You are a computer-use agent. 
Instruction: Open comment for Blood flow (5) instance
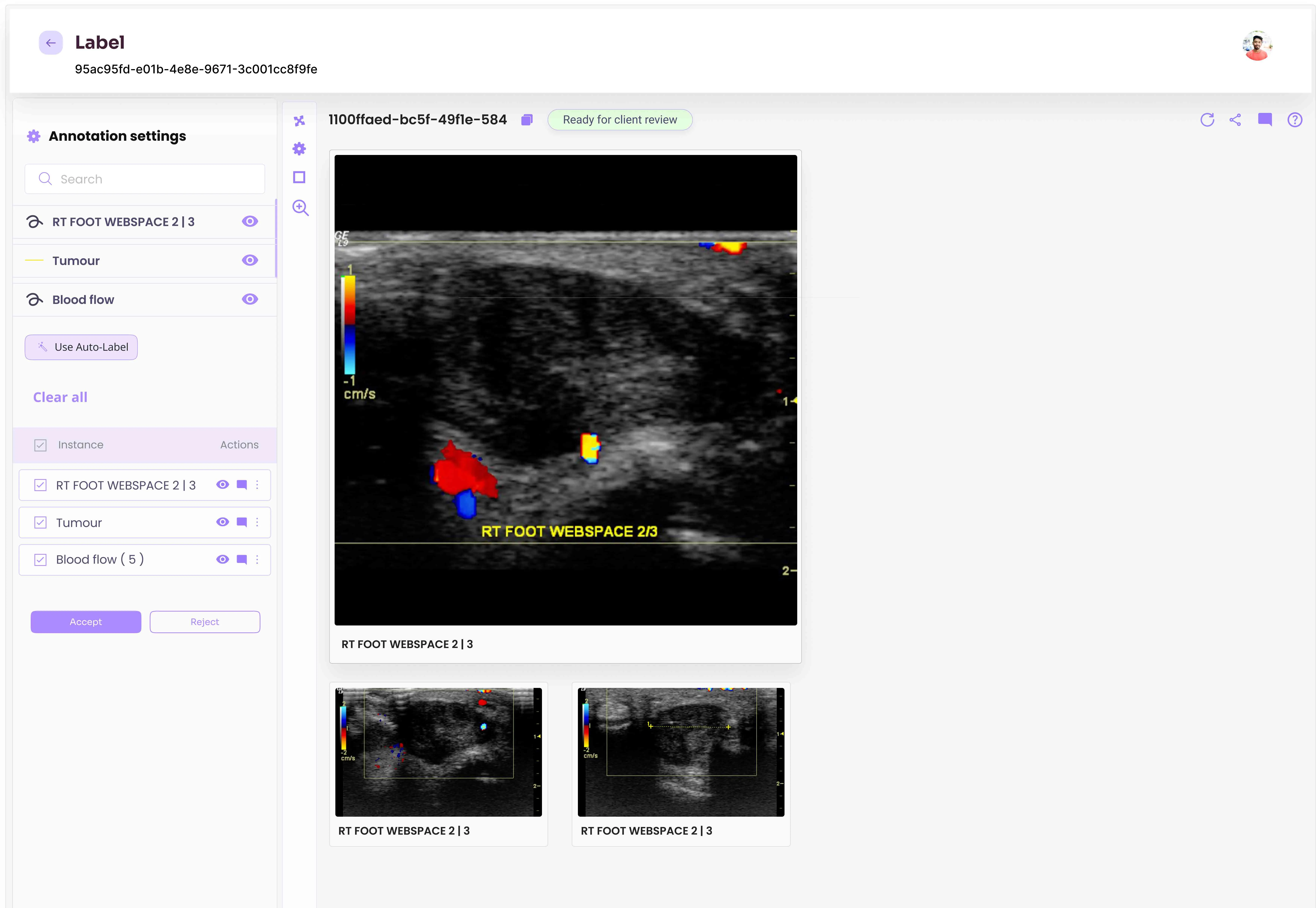[242, 560]
